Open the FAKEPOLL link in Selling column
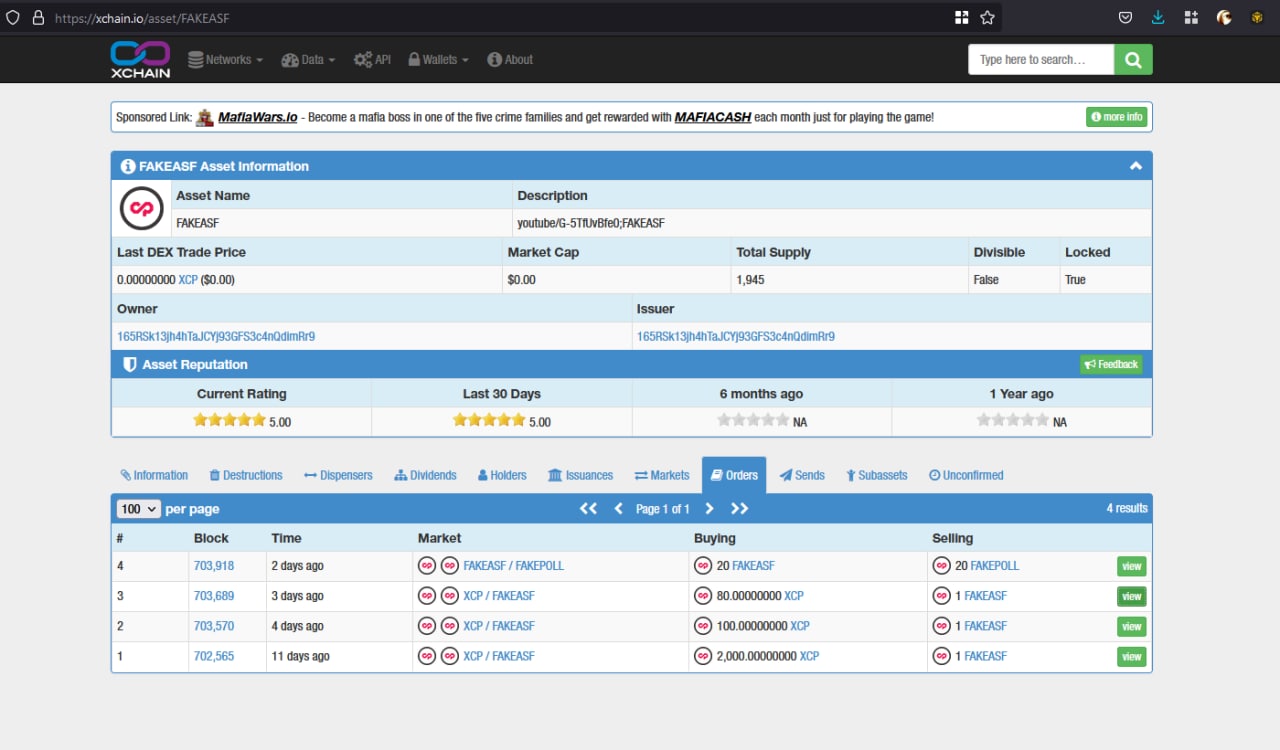This screenshot has height=750, width=1280. click(995, 566)
